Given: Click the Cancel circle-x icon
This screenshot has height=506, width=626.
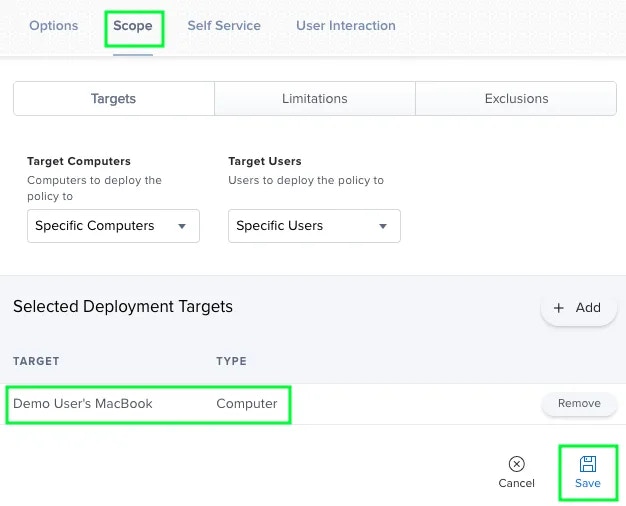Looking at the screenshot, I should click(516, 463).
